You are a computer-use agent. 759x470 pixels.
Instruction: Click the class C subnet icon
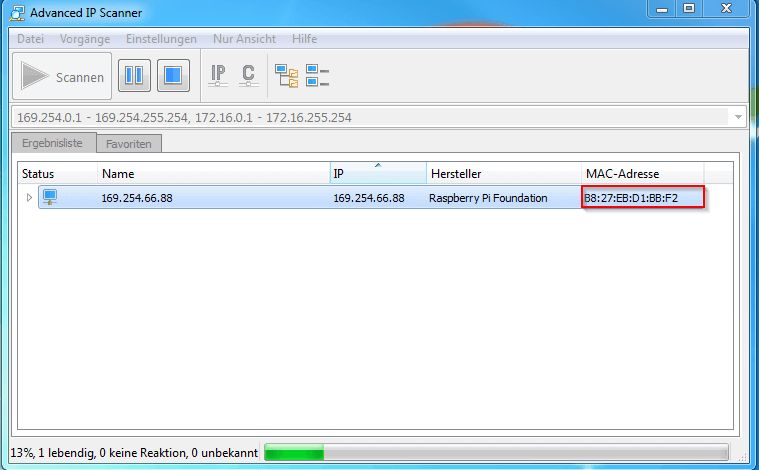(248, 76)
